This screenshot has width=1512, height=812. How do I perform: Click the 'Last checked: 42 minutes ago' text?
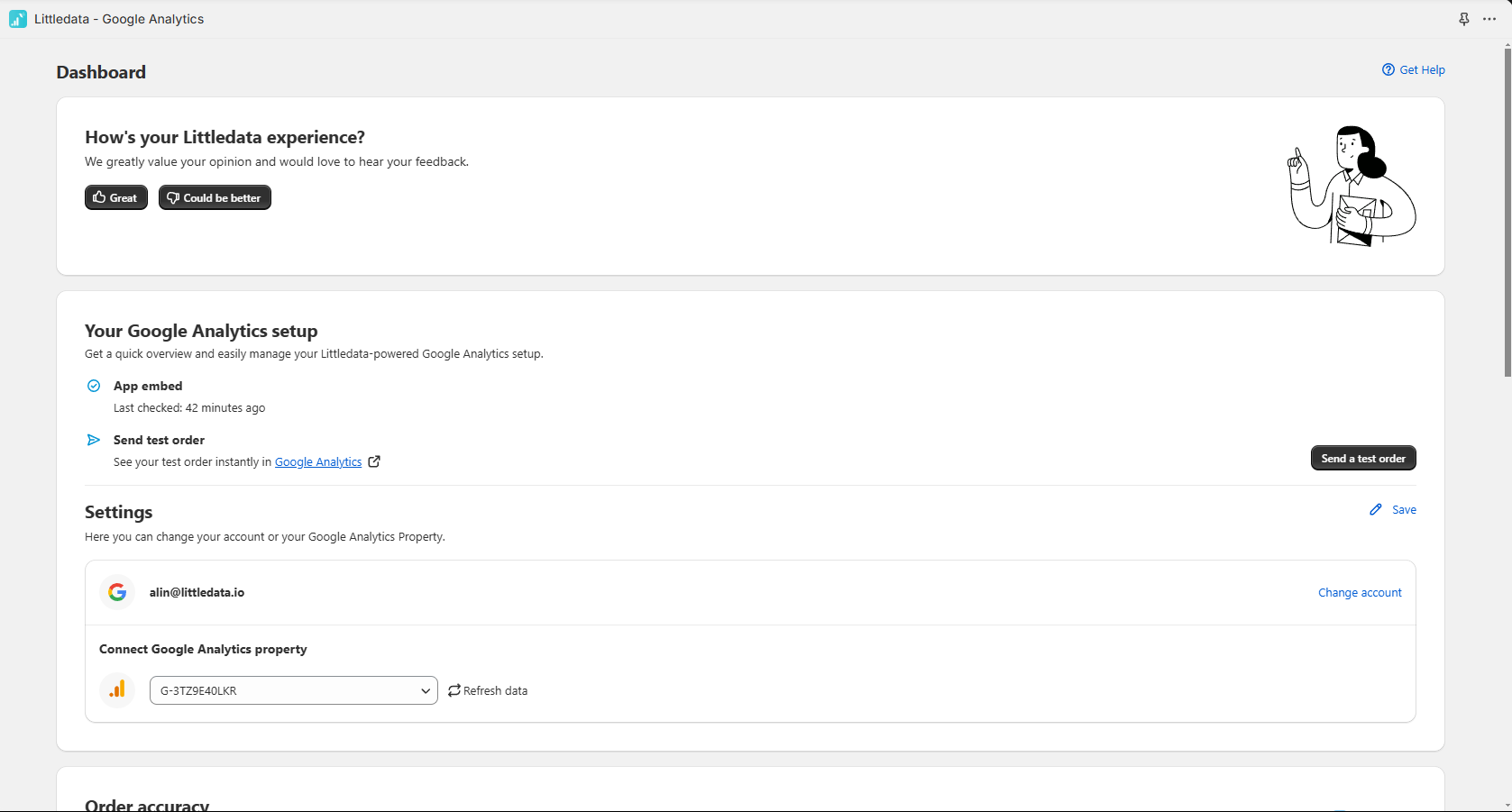point(189,407)
